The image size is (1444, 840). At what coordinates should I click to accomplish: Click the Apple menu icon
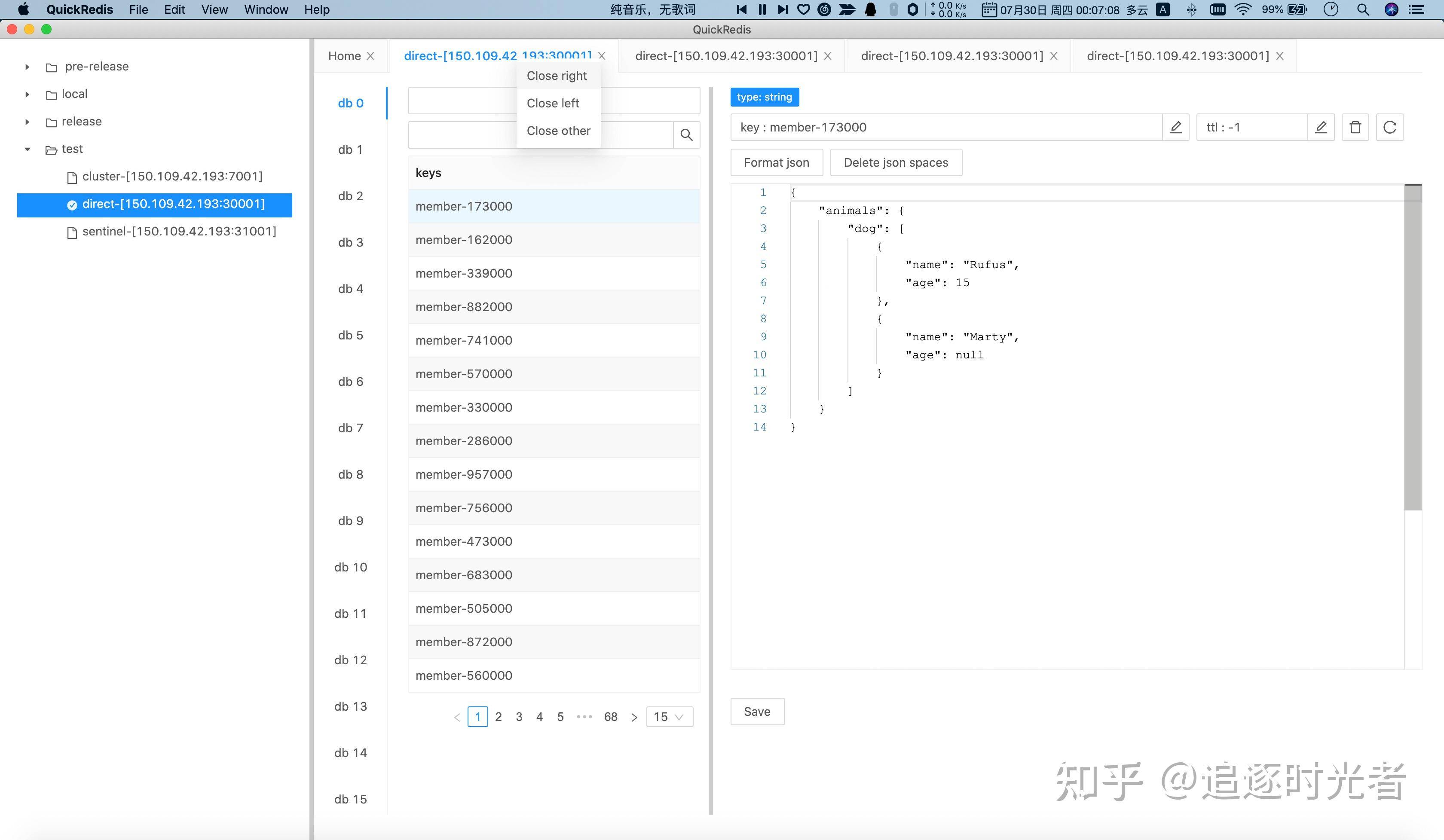point(24,10)
